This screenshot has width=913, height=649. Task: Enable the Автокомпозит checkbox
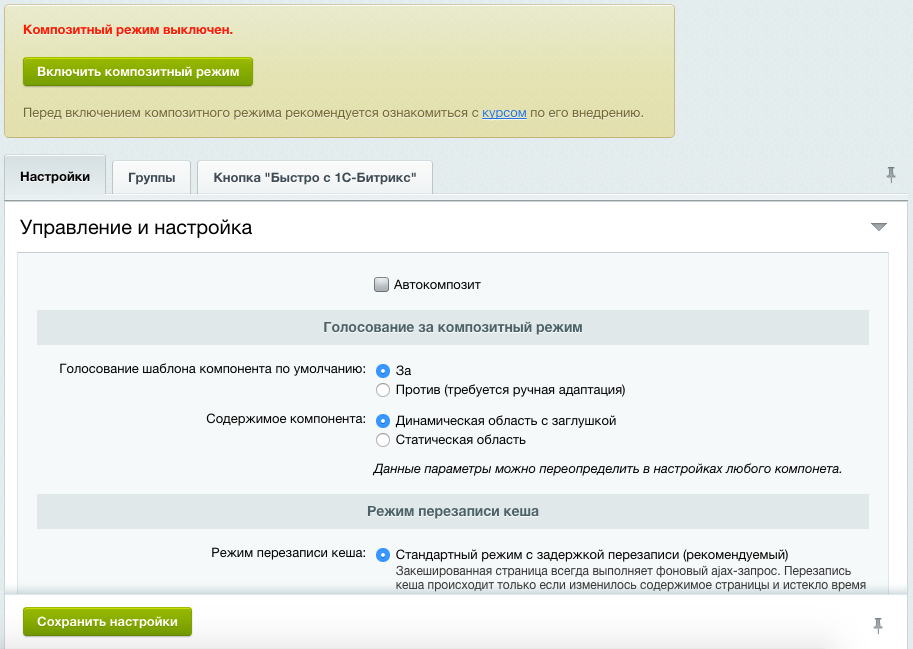click(x=381, y=285)
